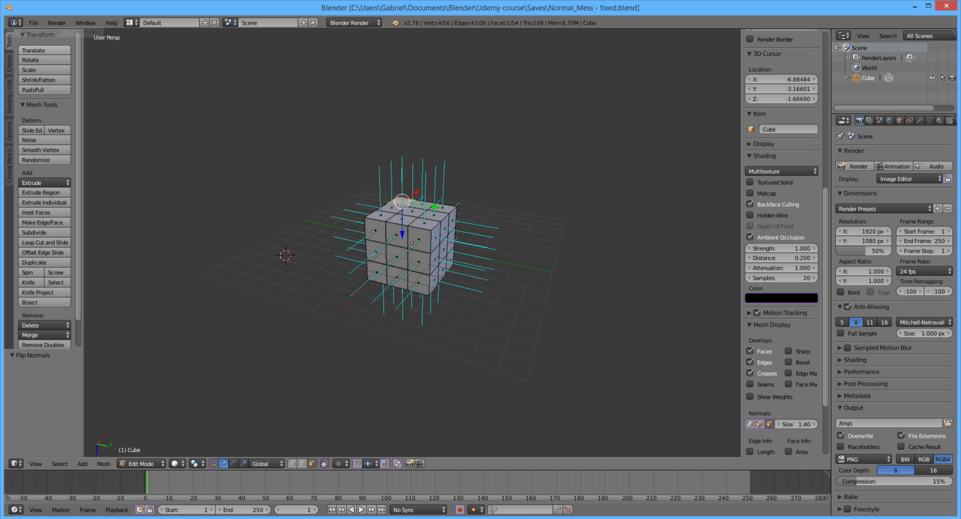Open the Multitexture shading dropdown
This screenshot has height=519, width=961.
[x=782, y=171]
